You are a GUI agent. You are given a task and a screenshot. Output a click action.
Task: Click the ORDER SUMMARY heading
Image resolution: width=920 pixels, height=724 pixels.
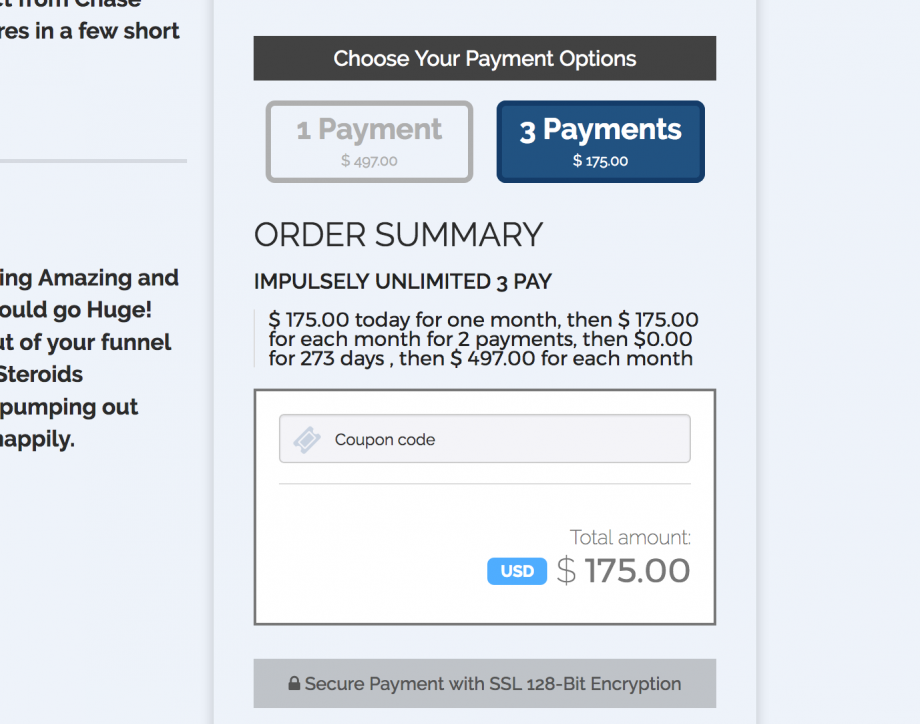[398, 234]
